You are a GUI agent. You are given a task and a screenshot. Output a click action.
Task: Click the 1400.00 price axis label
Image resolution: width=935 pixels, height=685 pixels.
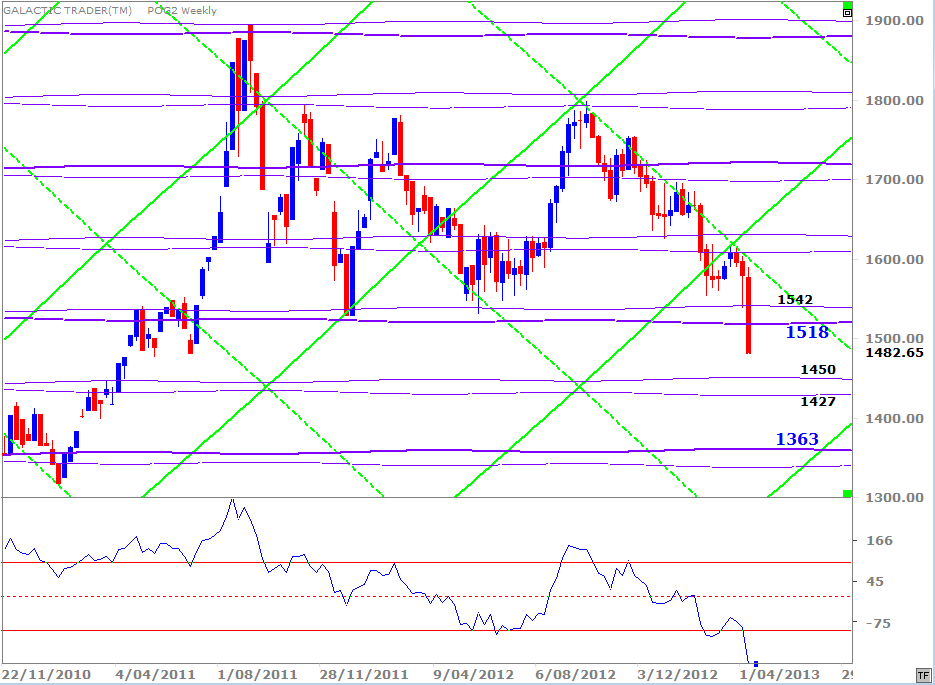(x=894, y=419)
